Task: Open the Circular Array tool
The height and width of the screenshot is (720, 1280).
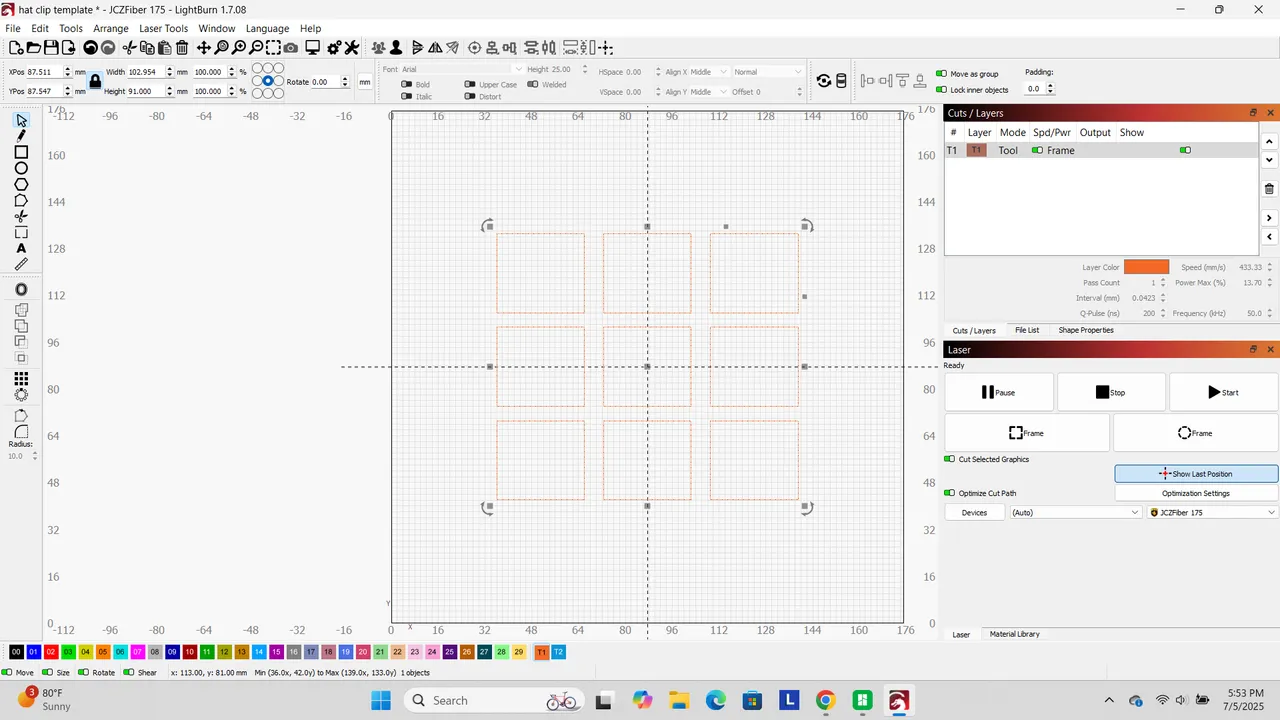Action: 21,395
